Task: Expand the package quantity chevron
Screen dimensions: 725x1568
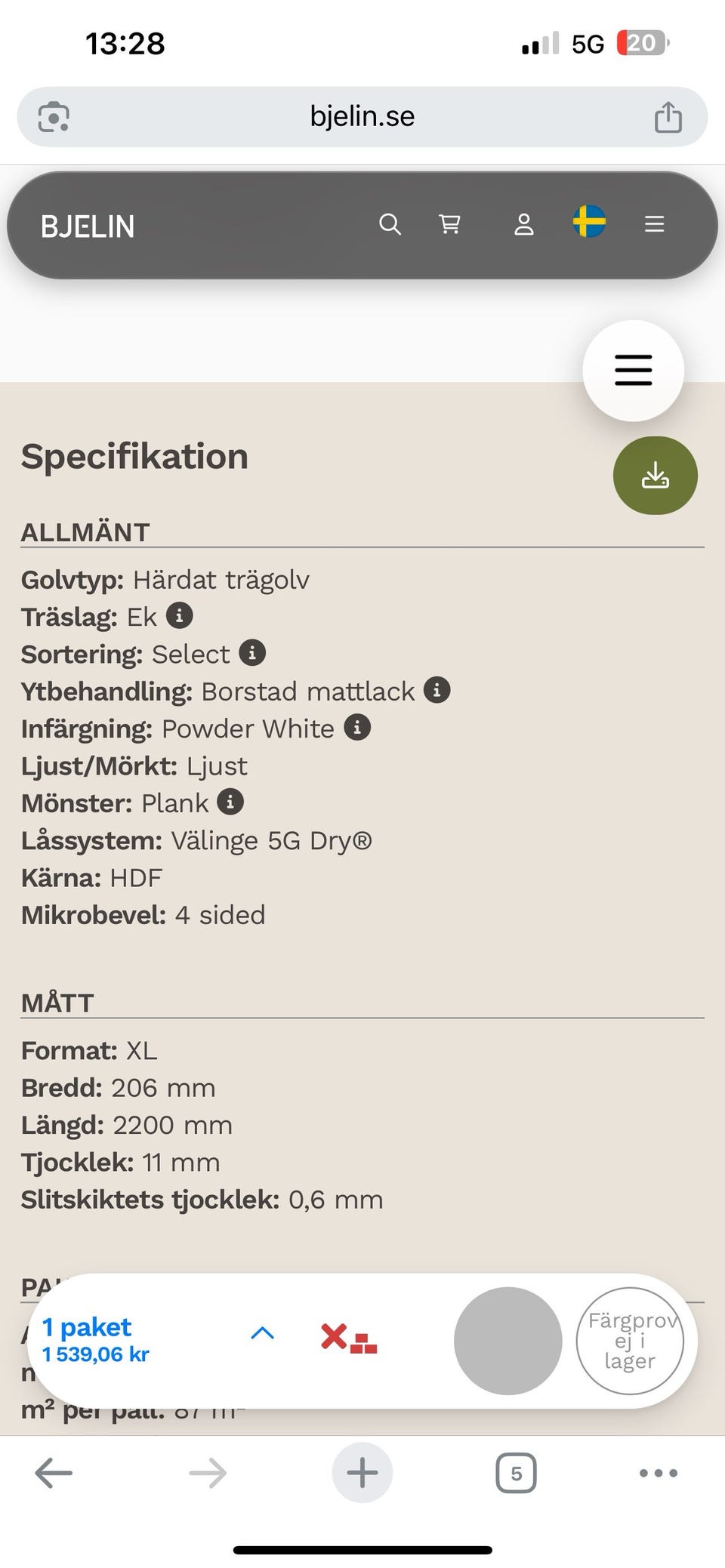Action: point(262,1333)
